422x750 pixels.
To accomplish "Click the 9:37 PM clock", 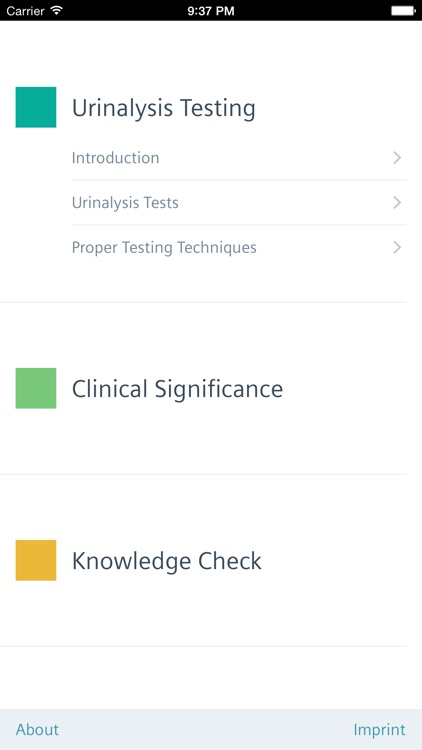I will (x=211, y=11).
